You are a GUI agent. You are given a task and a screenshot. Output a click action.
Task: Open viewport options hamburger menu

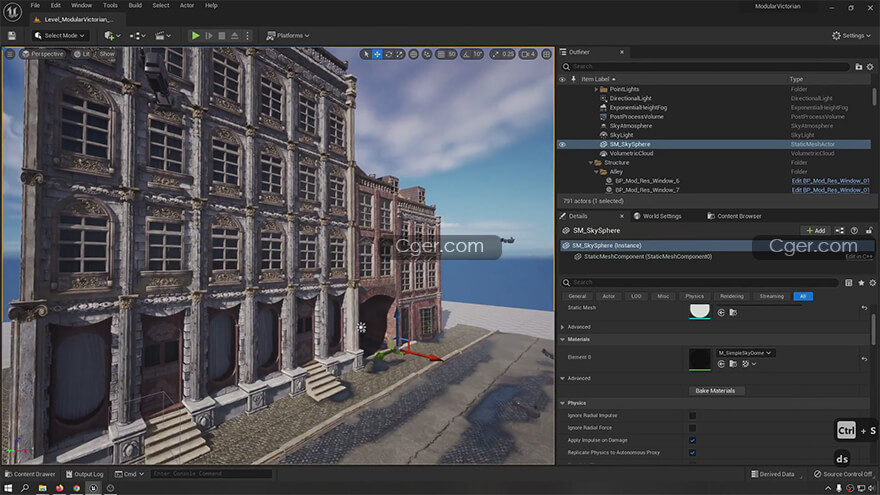click(11, 54)
